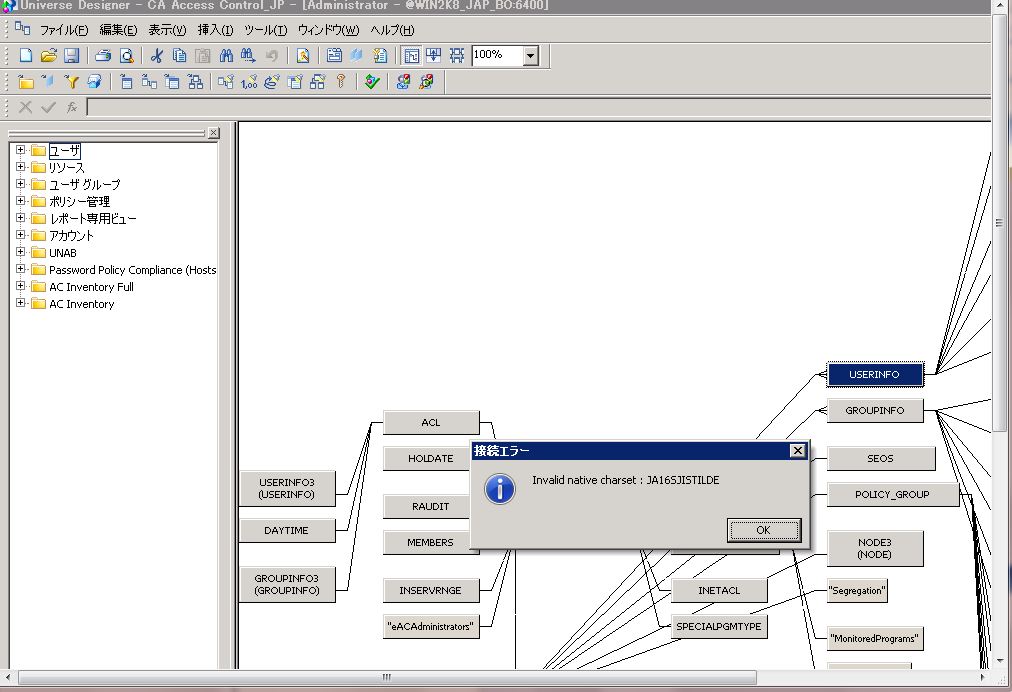Image resolution: width=1012 pixels, height=692 pixels.
Task: Click the horizontal scrollbar thumb
Action: click(387, 677)
